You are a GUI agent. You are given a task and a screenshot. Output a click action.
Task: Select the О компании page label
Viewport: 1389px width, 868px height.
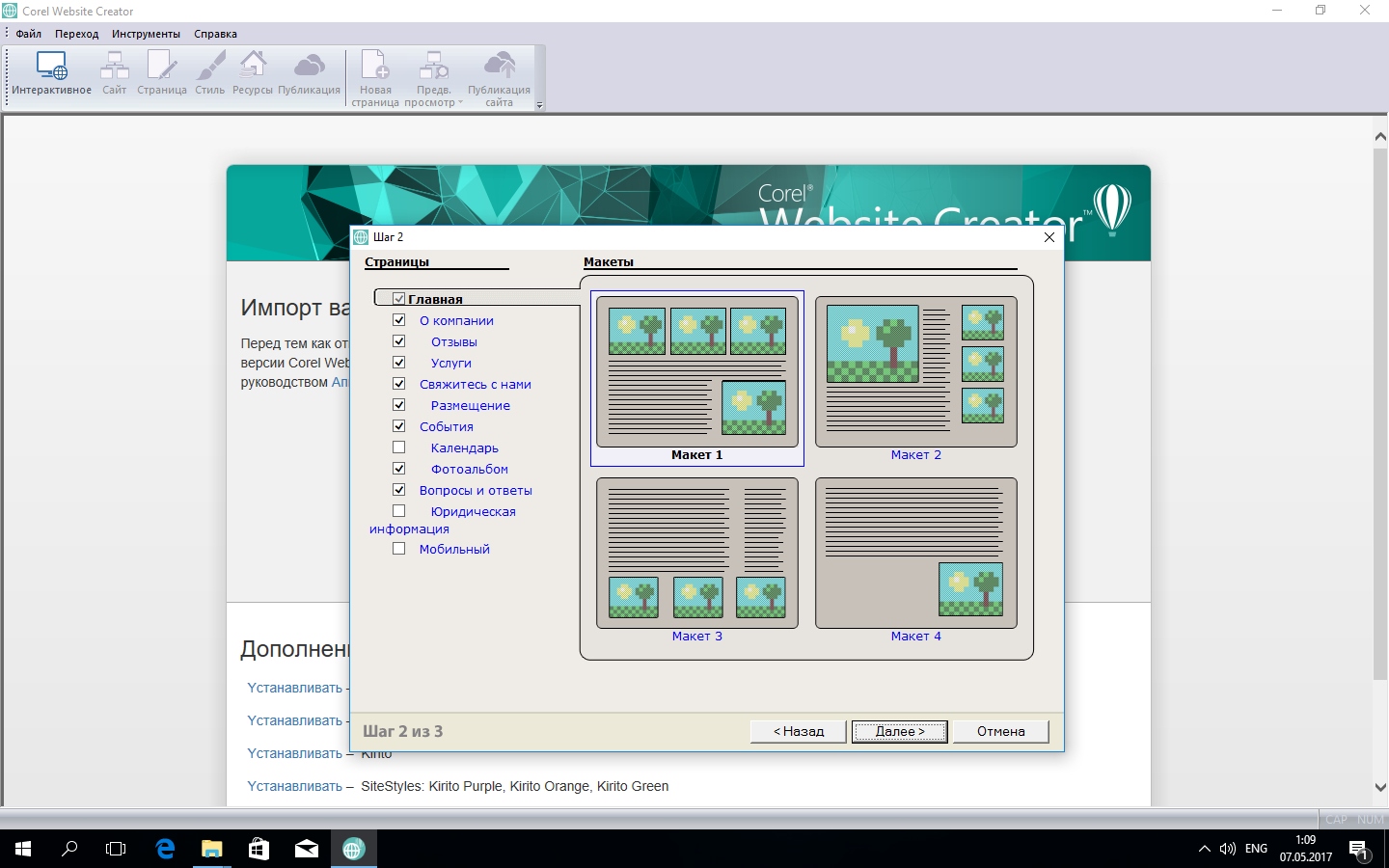[456, 321]
